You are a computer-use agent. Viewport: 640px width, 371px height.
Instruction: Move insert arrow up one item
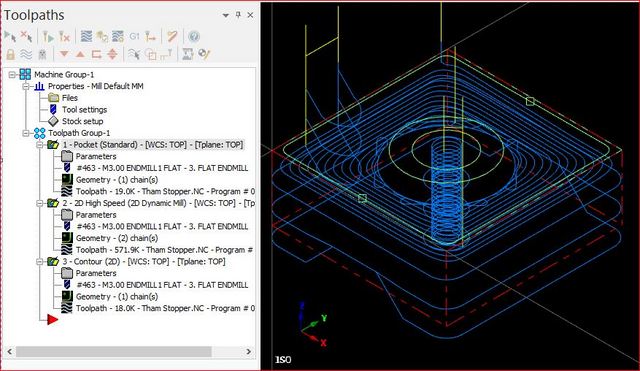pos(80,54)
